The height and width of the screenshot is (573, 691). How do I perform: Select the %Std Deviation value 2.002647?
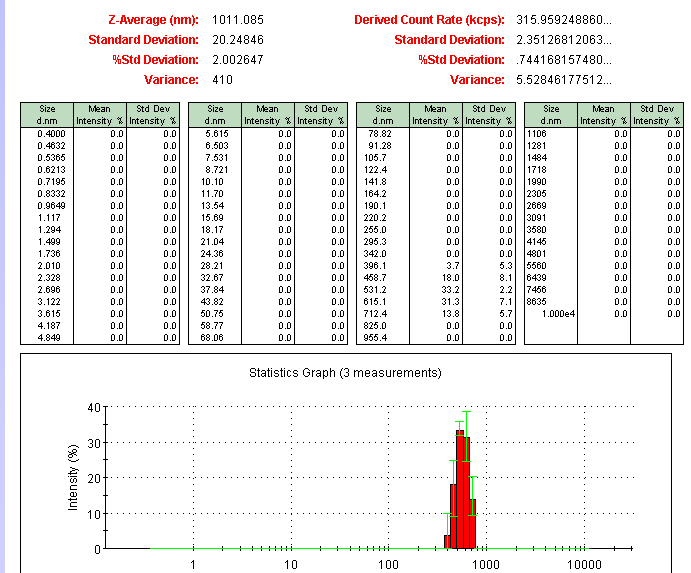[238, 60]
